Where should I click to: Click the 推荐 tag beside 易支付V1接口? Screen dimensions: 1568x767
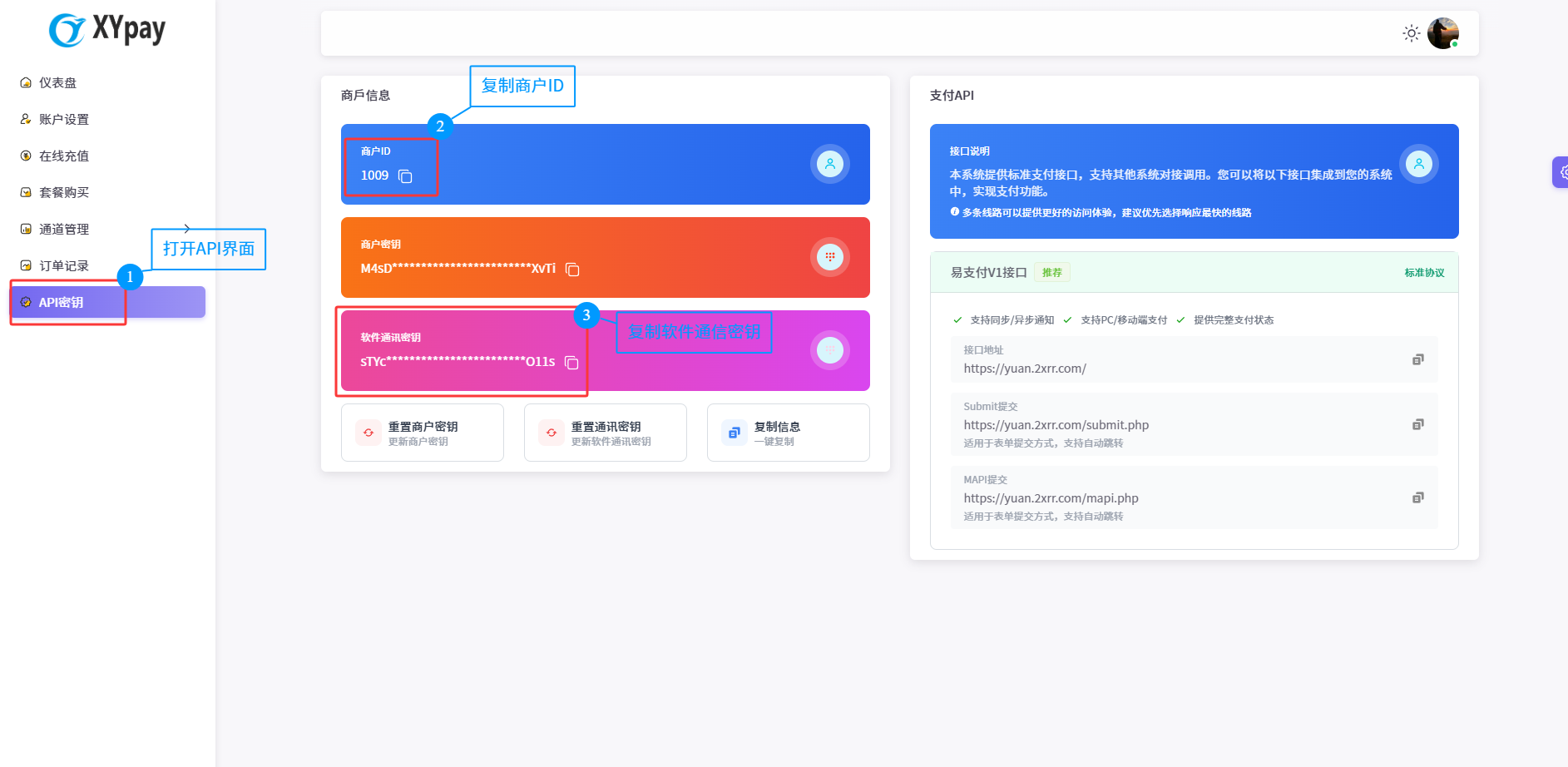pos(1051,273)
